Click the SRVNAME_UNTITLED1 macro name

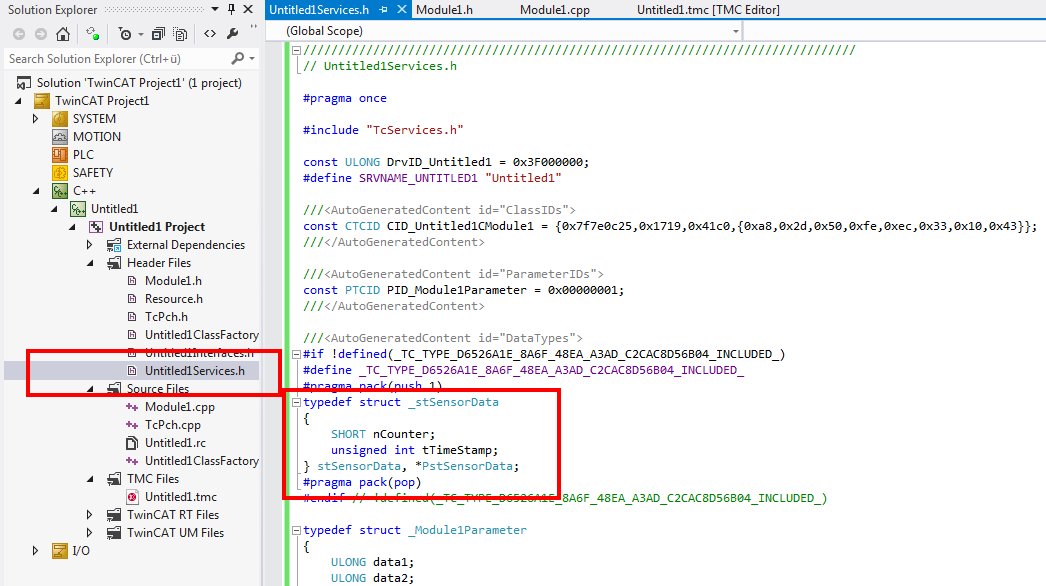pos(418,178)
